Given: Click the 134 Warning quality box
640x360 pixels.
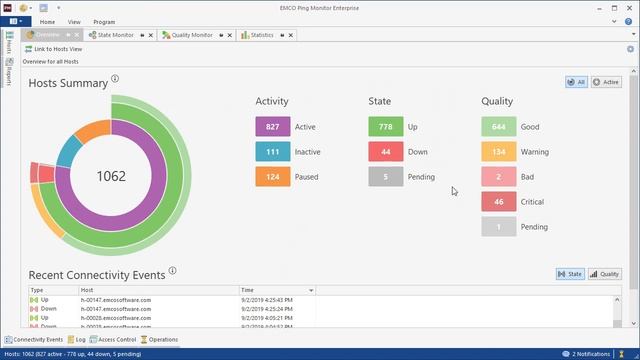Looking at the screenshot, I should (x=499, y=151).
